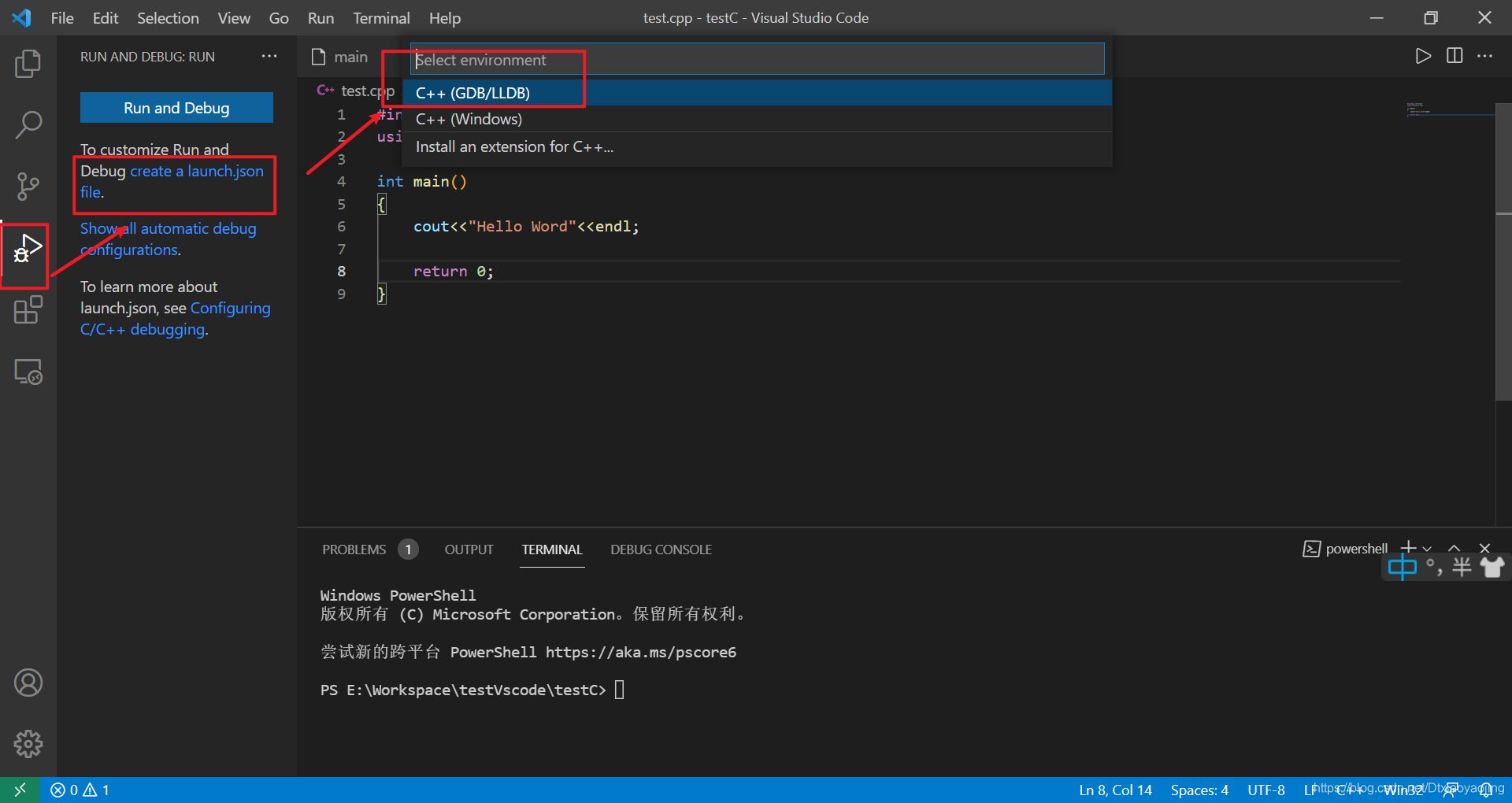Open Run and Debug panel more actions
Image resolution: width=1512 pixels, height=803 pixels.
pyautogui.click(x=269, y=56)
